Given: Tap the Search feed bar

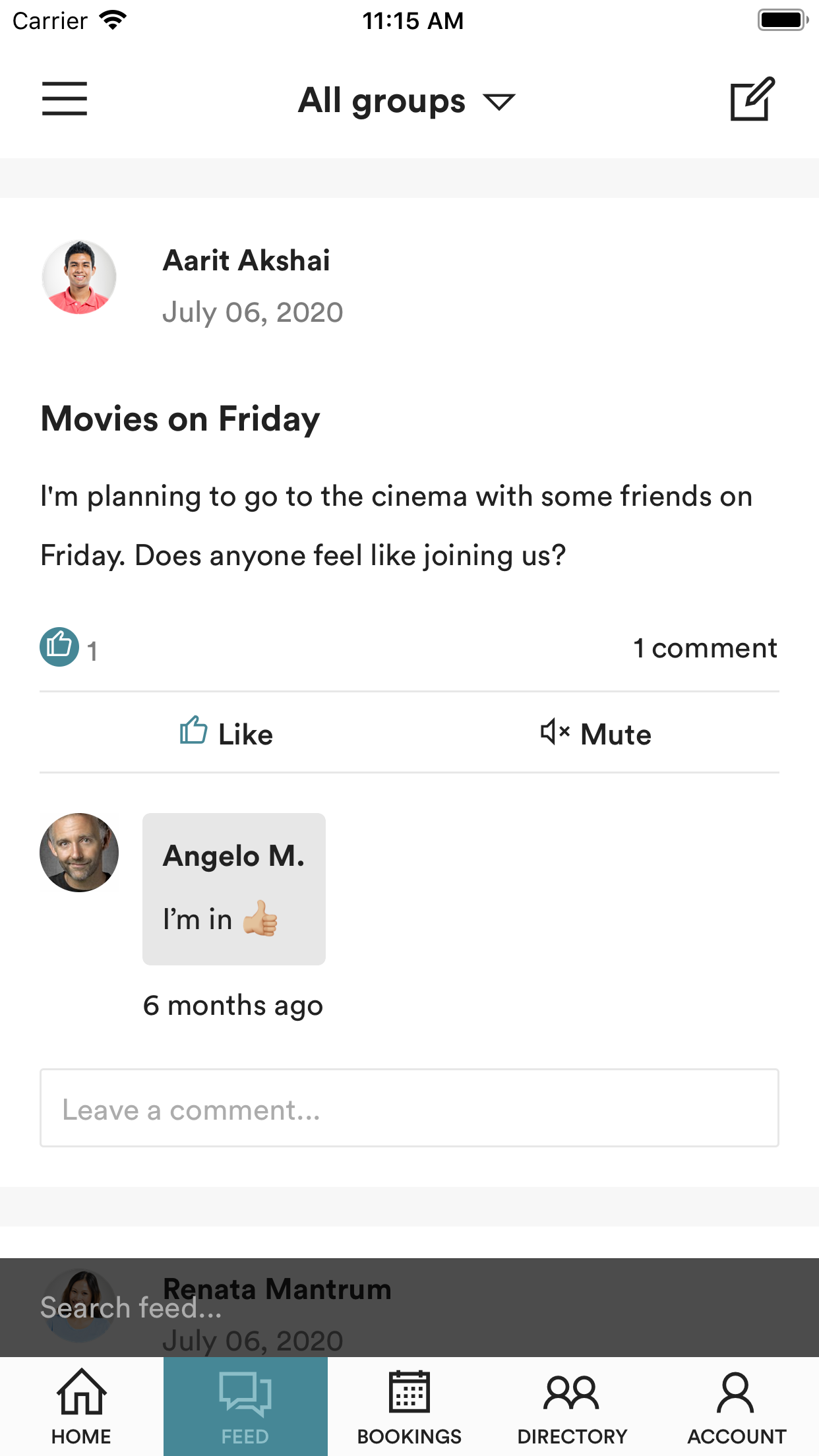Looking at the screenshot, I should 409,1308.
